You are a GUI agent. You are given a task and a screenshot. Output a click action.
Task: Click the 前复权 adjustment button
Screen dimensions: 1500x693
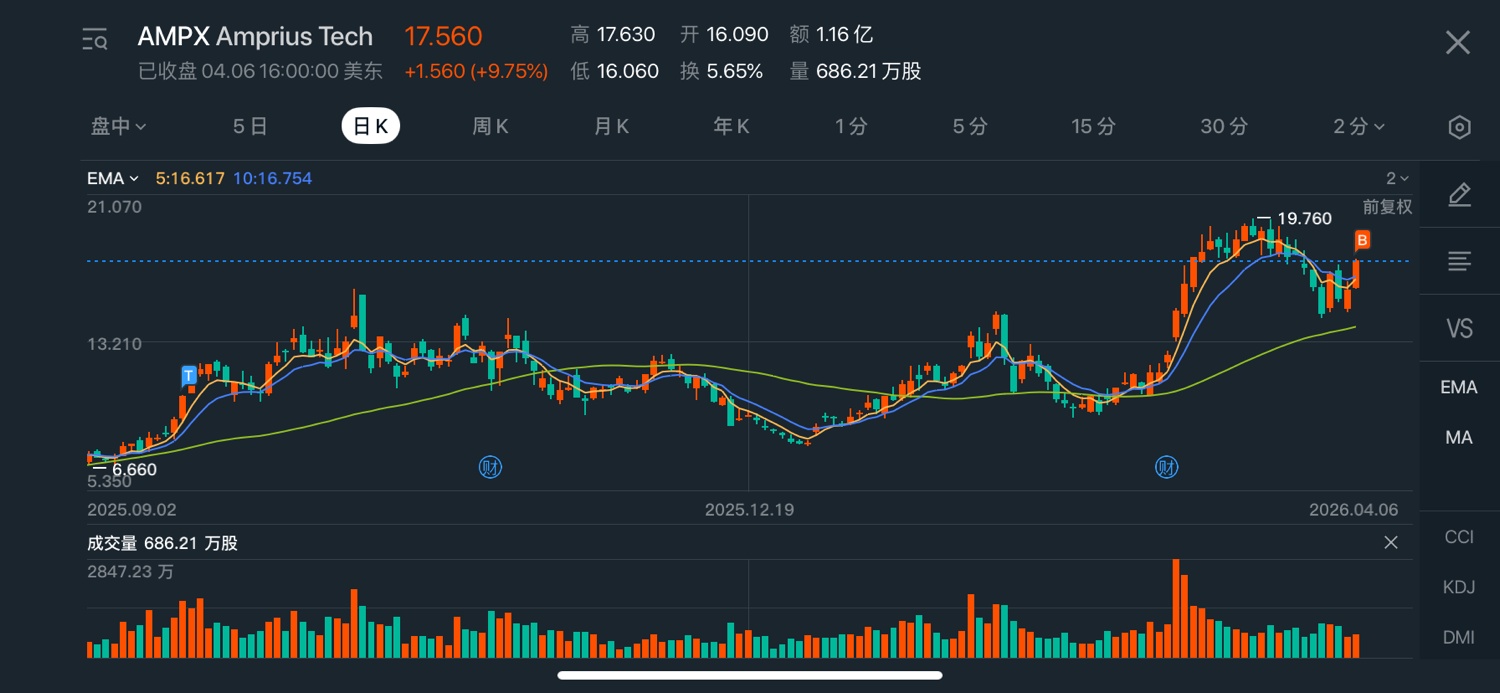tap(1387, 207)
